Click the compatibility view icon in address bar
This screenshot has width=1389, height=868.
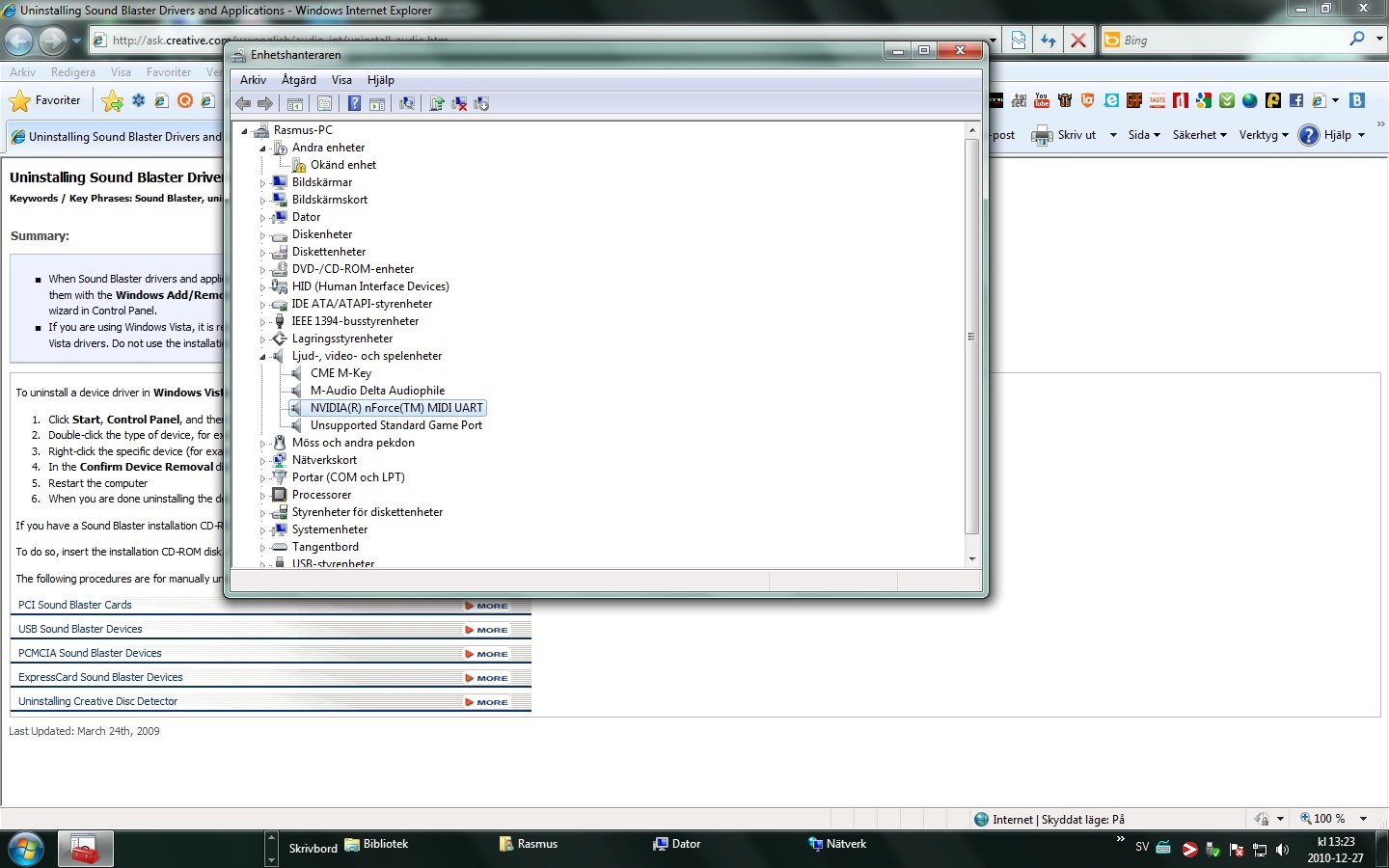coord(1019,41)
